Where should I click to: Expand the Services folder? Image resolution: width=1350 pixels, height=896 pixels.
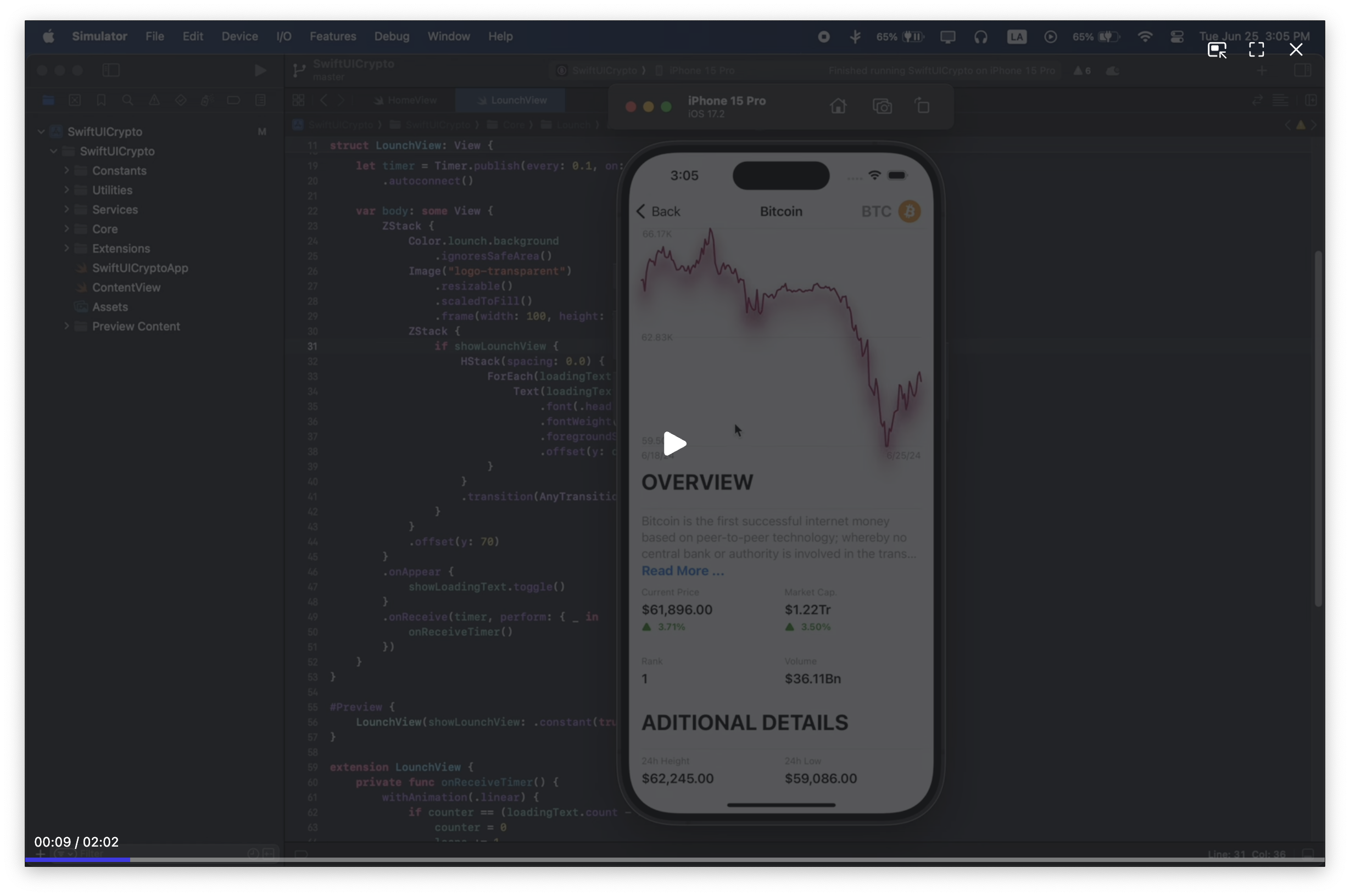pyautogui.click(x=67, y=209)
